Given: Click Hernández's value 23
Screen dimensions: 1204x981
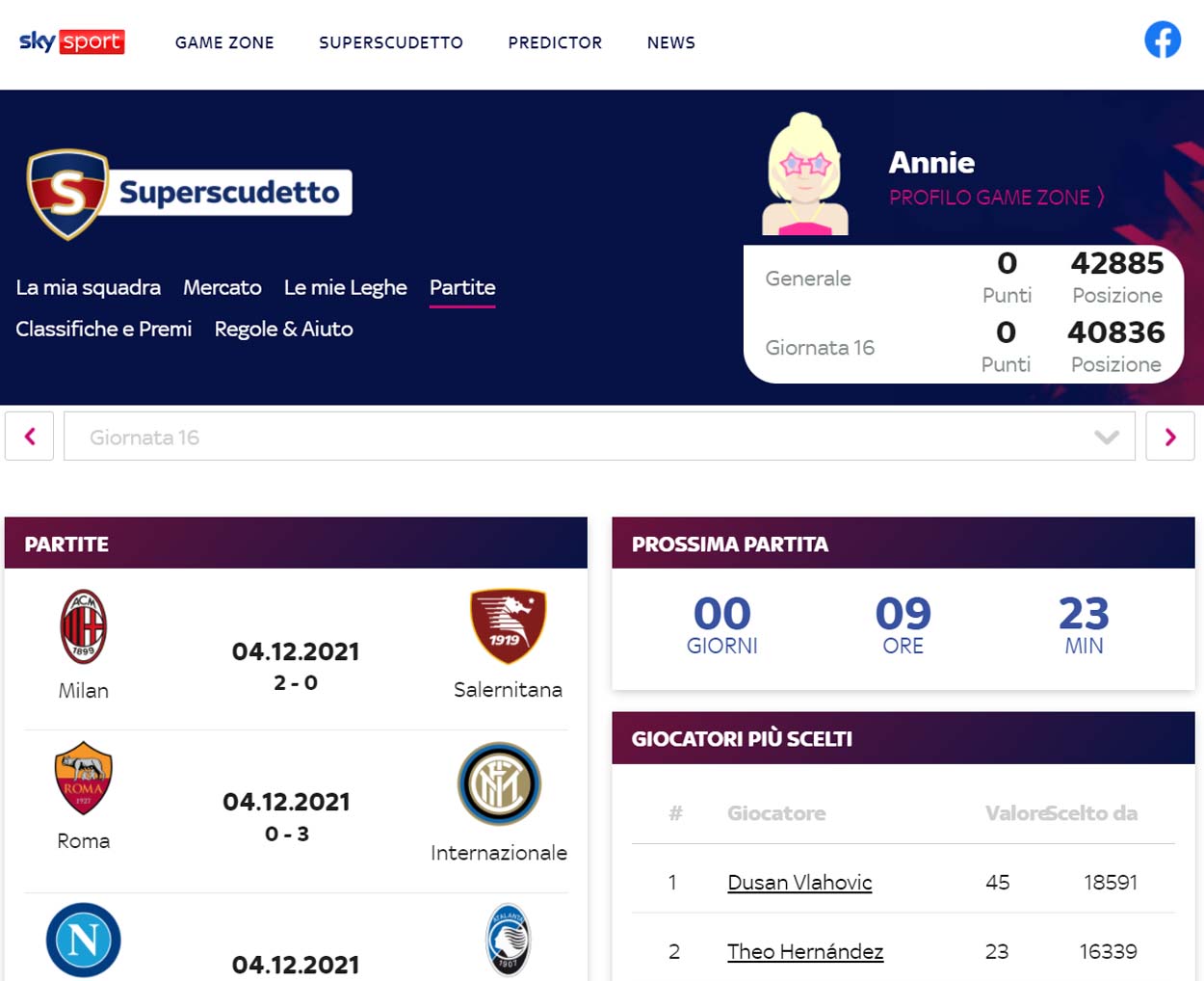Looking at the screenshot, I should [997, 951].
